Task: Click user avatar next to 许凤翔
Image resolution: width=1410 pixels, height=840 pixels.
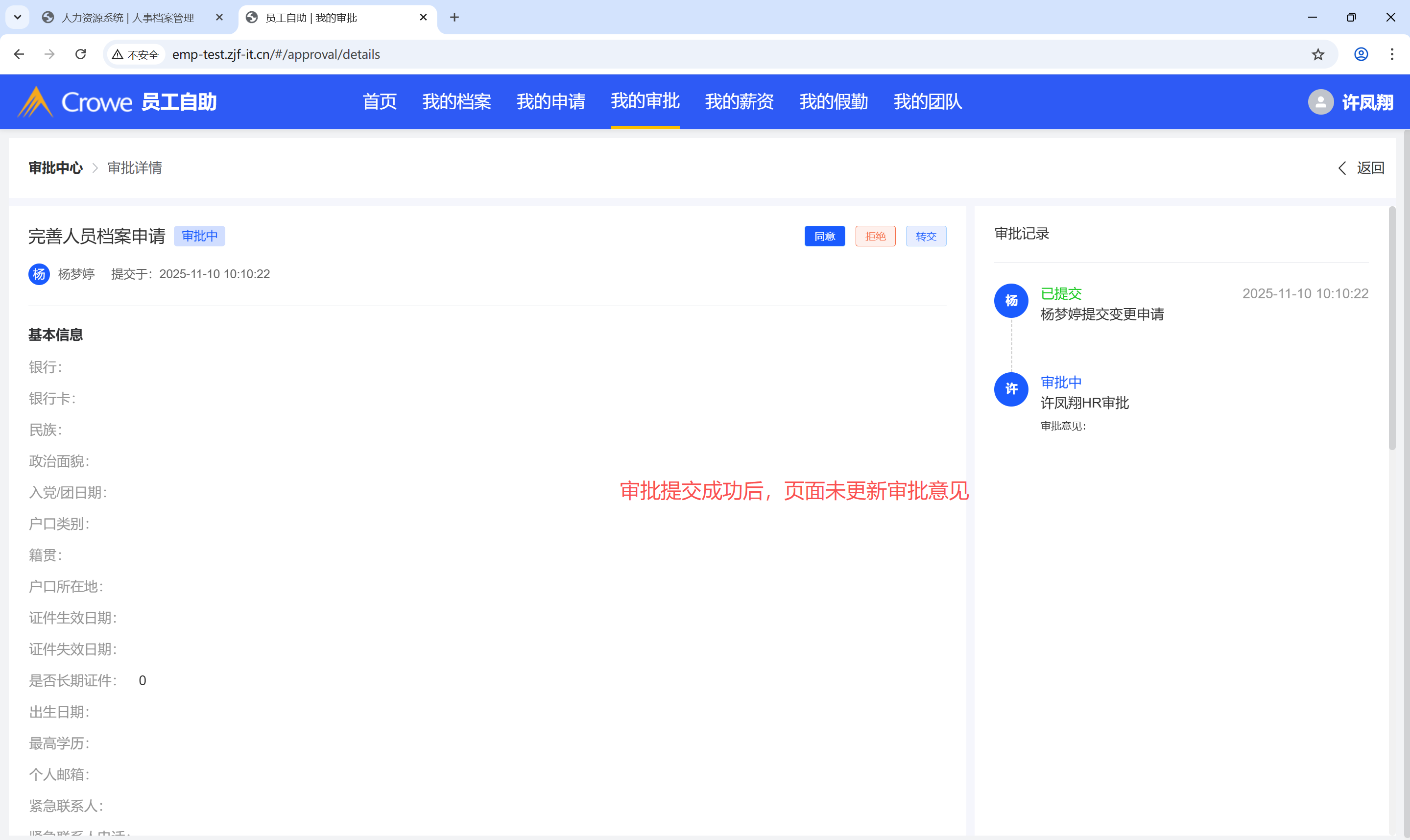Action: click(1320, 102)
